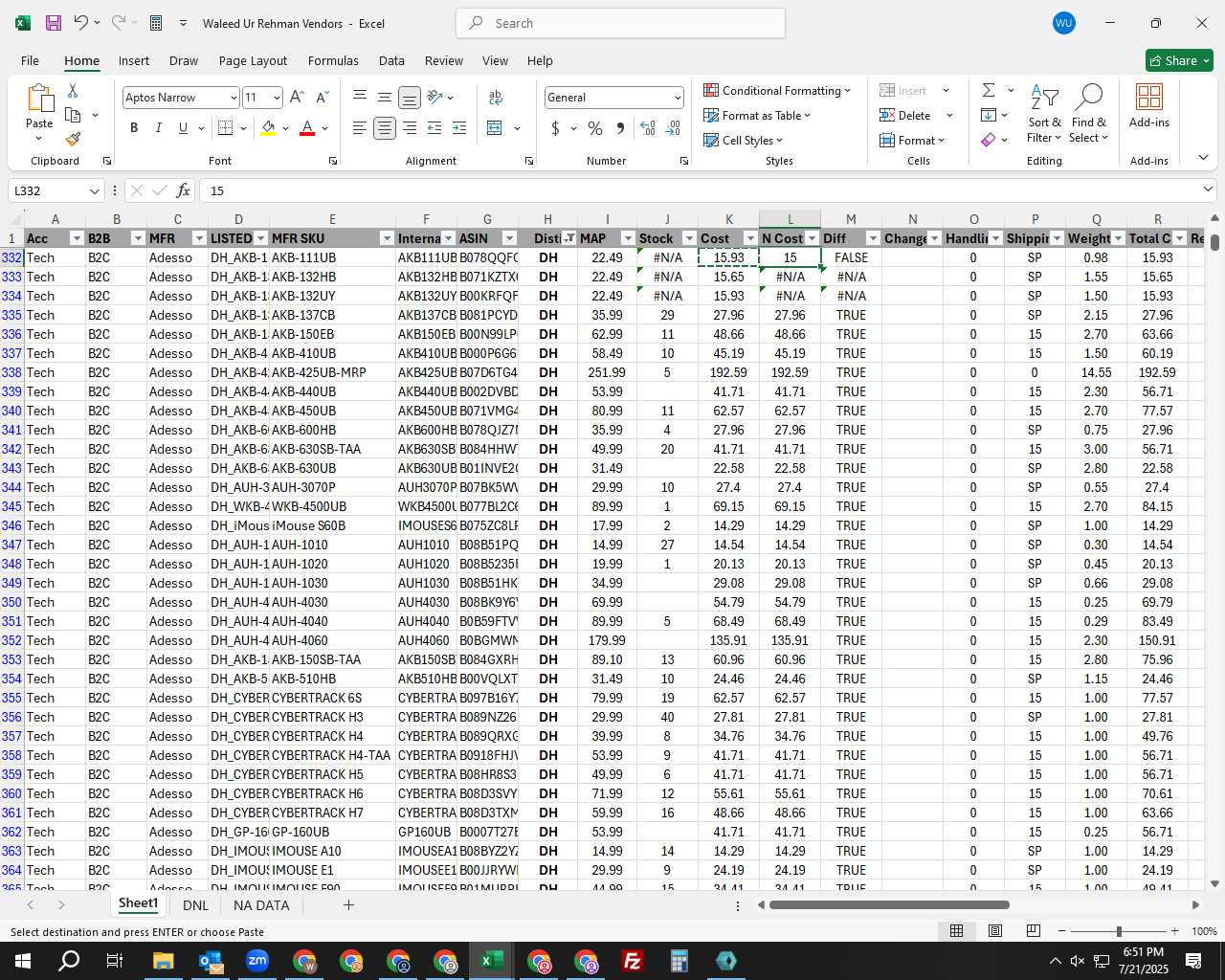Open filter dropdown for MFR column
Image resolution: width=1225 pixels, height=980 pixels.
point(199,238)
